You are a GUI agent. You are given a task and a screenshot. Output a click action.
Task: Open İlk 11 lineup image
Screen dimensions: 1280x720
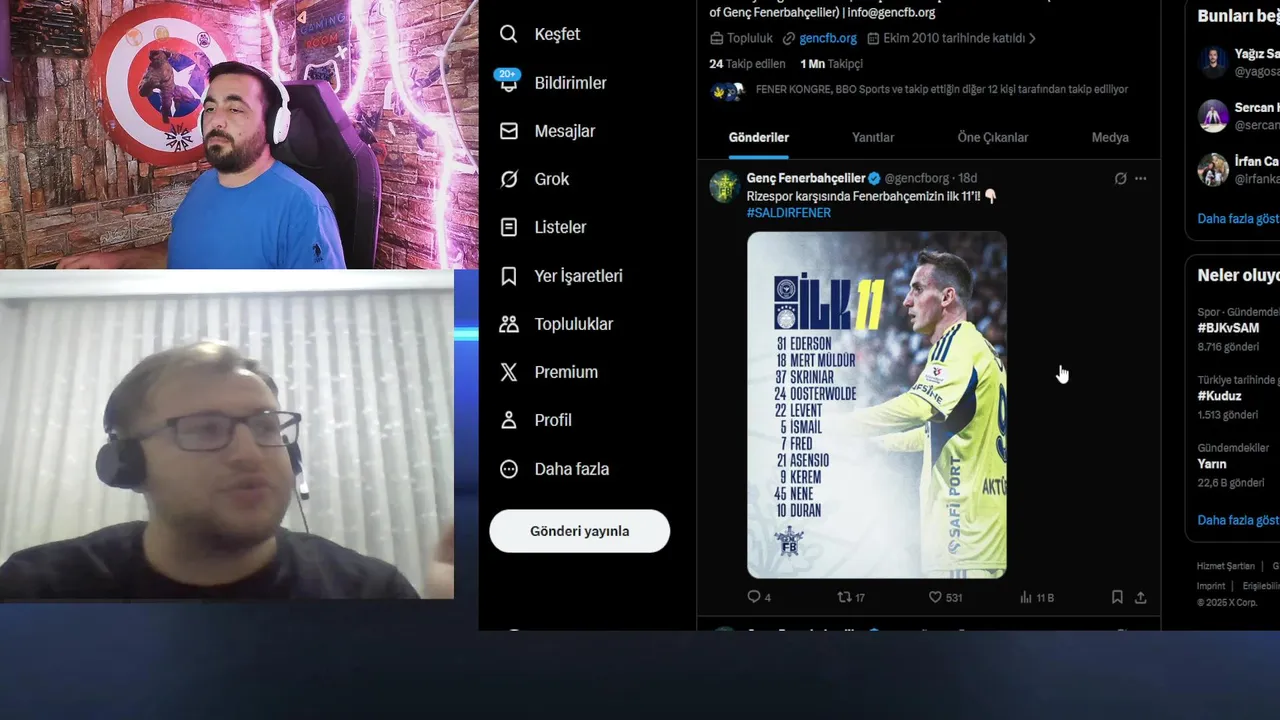pyautogui.click(x=877, y=405)
